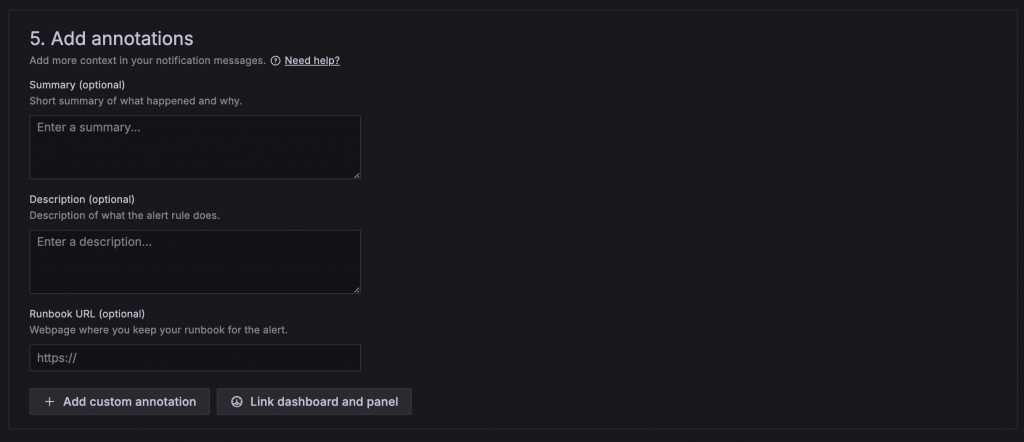Click the "Runbook URL (optional)" label
The width and height of the screenshot is (1024, 442).
pyautogui.click(x=88, y=314)
